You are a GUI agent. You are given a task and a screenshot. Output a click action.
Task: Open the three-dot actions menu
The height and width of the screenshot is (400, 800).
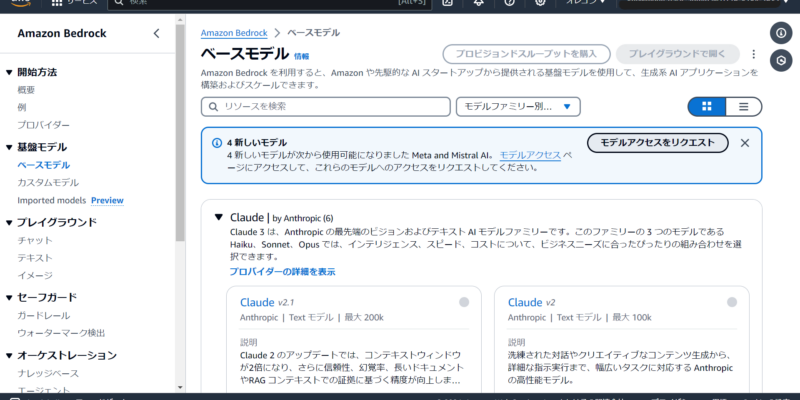754,54
